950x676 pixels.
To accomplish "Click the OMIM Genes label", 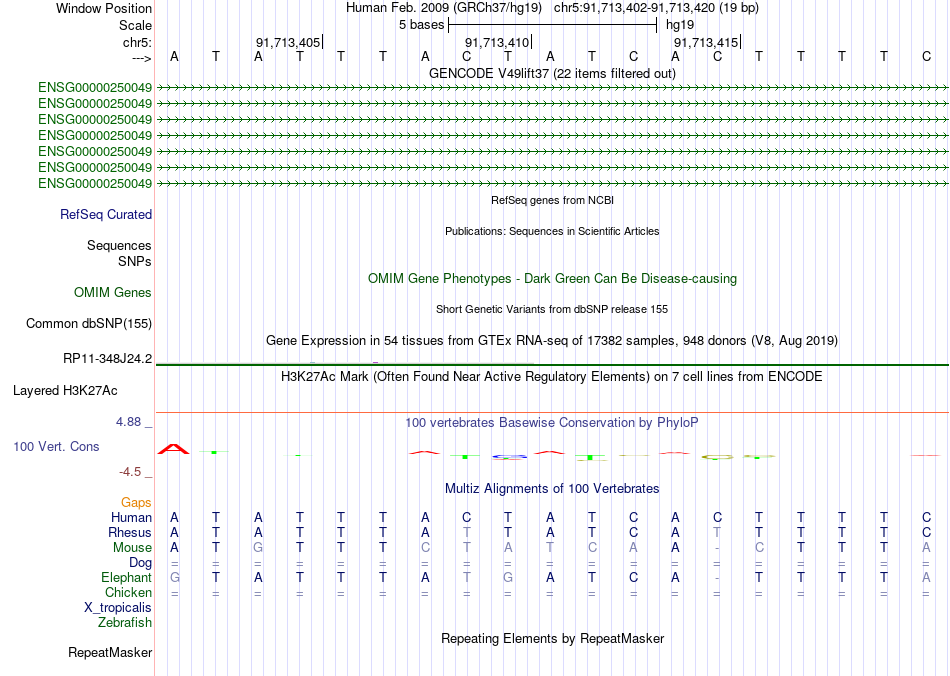I will tap(113, 293).
